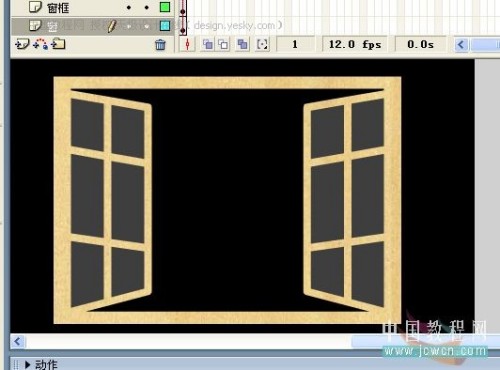Click the Center Frame timeline button
The width and height of the screenshot is (500, 370).
pyautogui.click(x=187, y=44)
